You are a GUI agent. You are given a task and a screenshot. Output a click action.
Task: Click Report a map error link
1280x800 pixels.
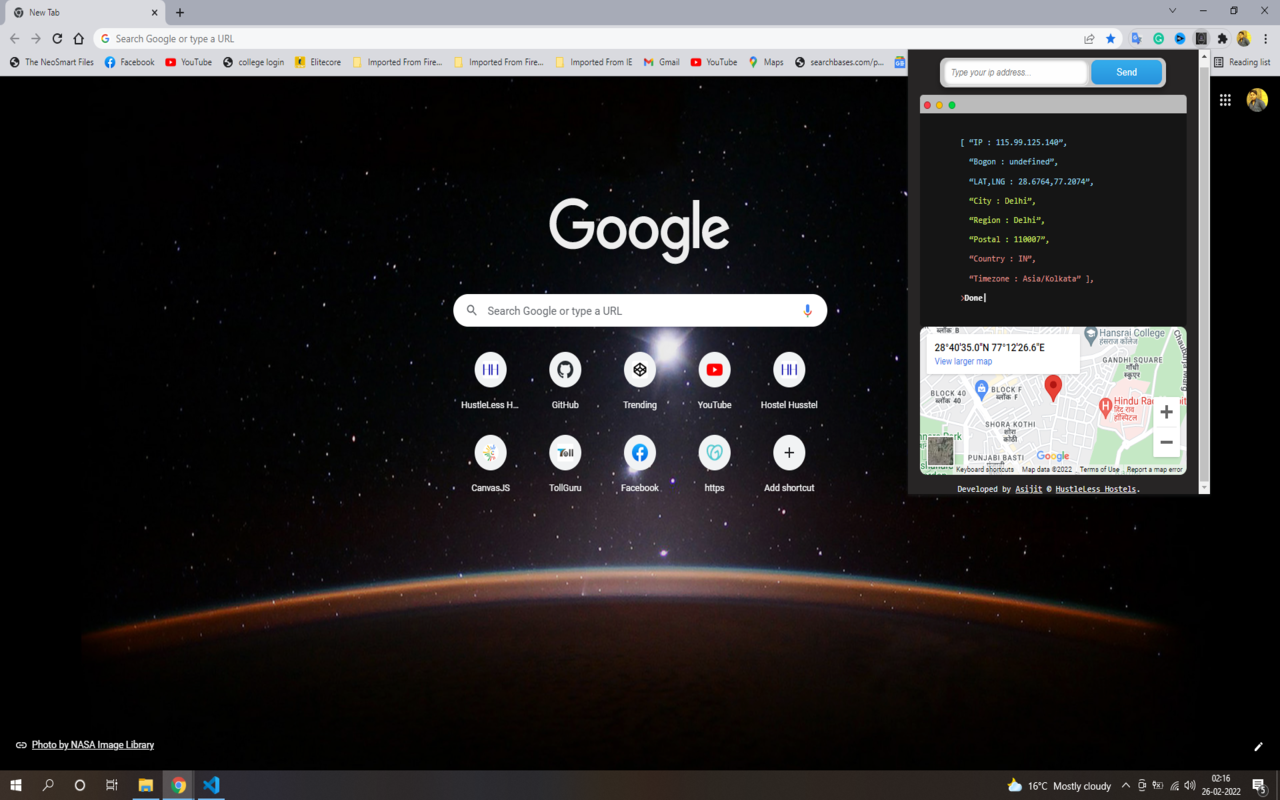tap(1154, 469)
